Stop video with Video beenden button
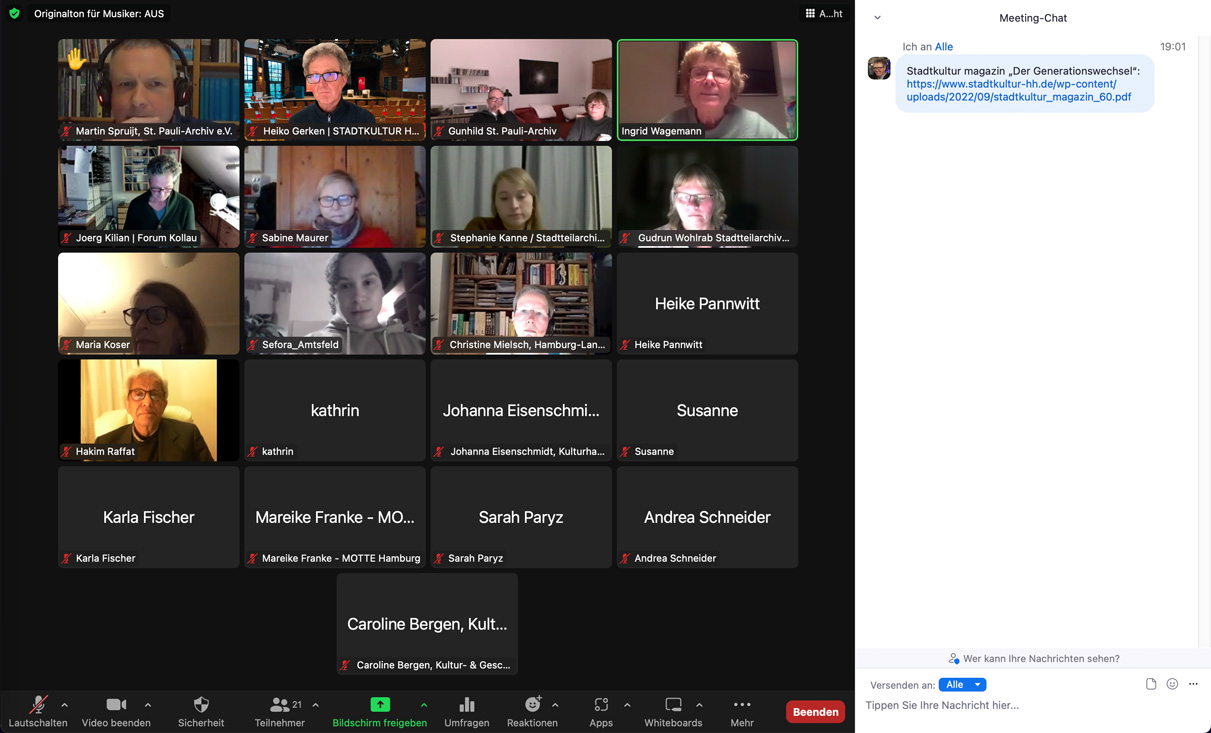Viewport: 1211px width, 733px height. pos(116,711)
